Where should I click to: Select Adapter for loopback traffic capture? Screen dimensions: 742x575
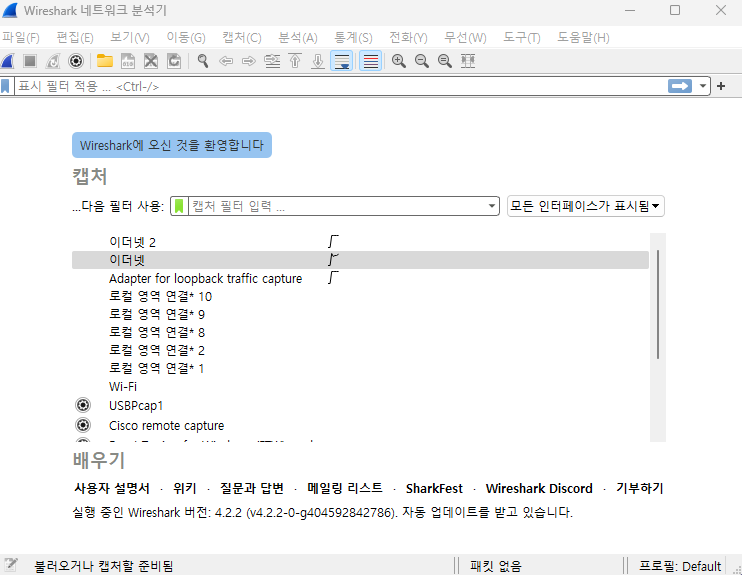coord(360,278)
